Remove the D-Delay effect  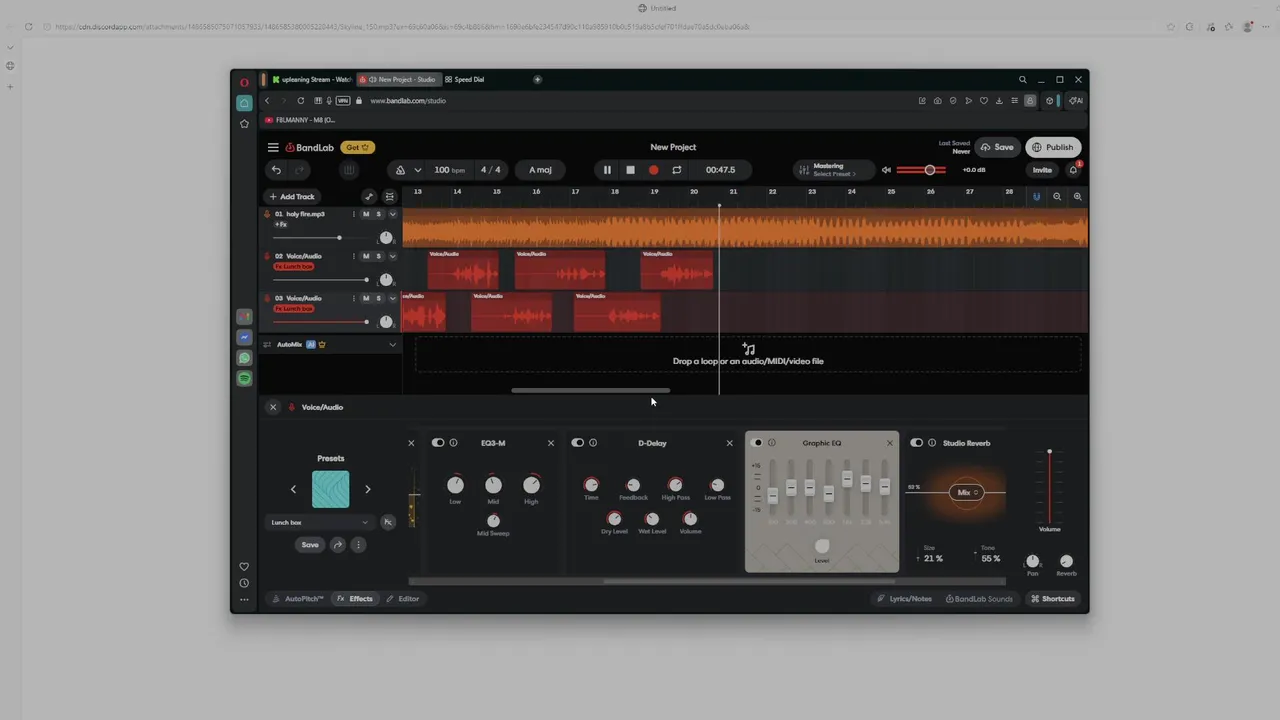(729, 443)
